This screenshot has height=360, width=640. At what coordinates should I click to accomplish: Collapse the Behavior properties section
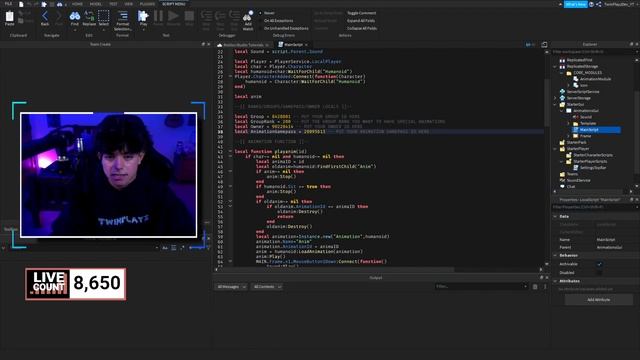coord(555,256)
